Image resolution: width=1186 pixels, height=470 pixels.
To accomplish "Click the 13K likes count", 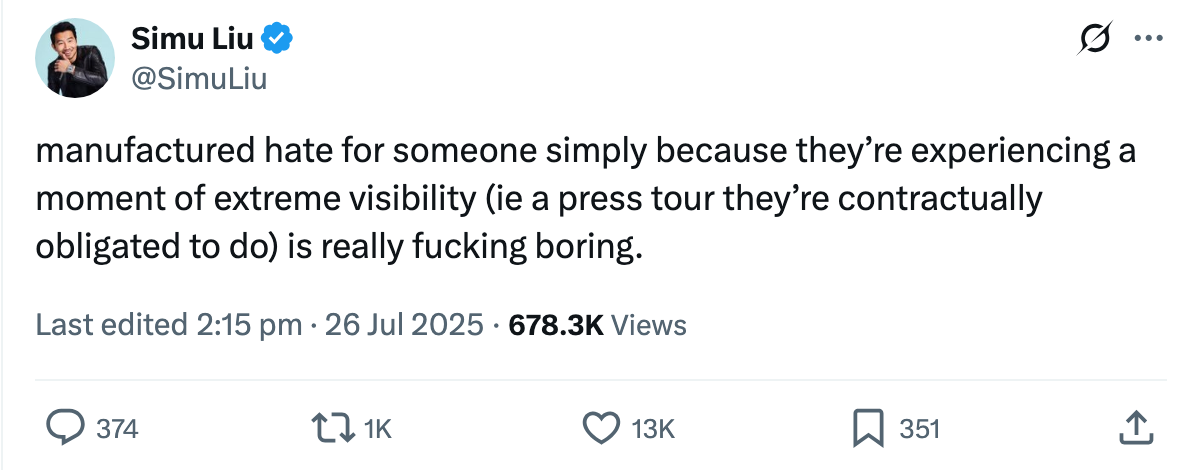I will [654, 430].
